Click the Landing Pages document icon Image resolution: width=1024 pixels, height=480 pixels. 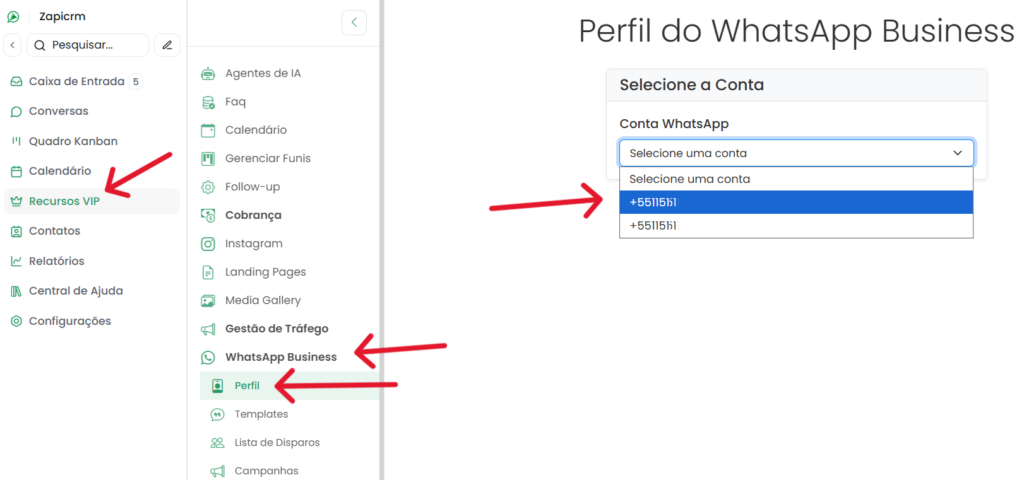pos(208,272)
